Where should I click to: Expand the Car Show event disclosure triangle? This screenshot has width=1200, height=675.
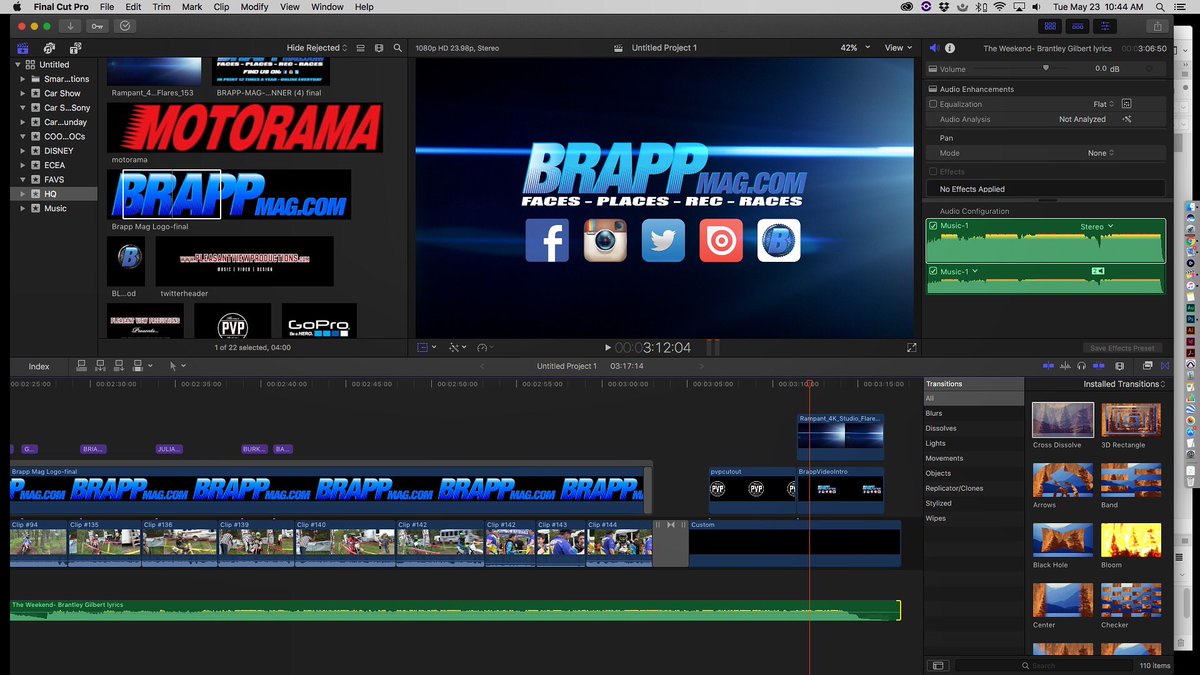(22, 93)
